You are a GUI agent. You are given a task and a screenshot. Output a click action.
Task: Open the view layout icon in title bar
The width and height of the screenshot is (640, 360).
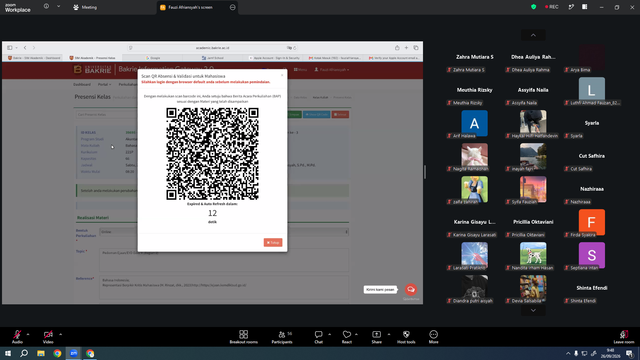click(x=585, y=7)
